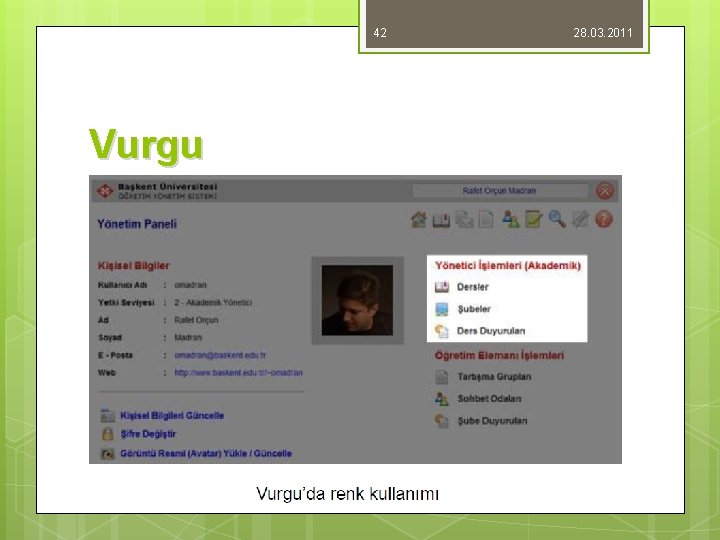The height and width of the screenshot is (540, 720).
Task: Click the Sohbet Odaları people icon
Action: click(441, 399)
